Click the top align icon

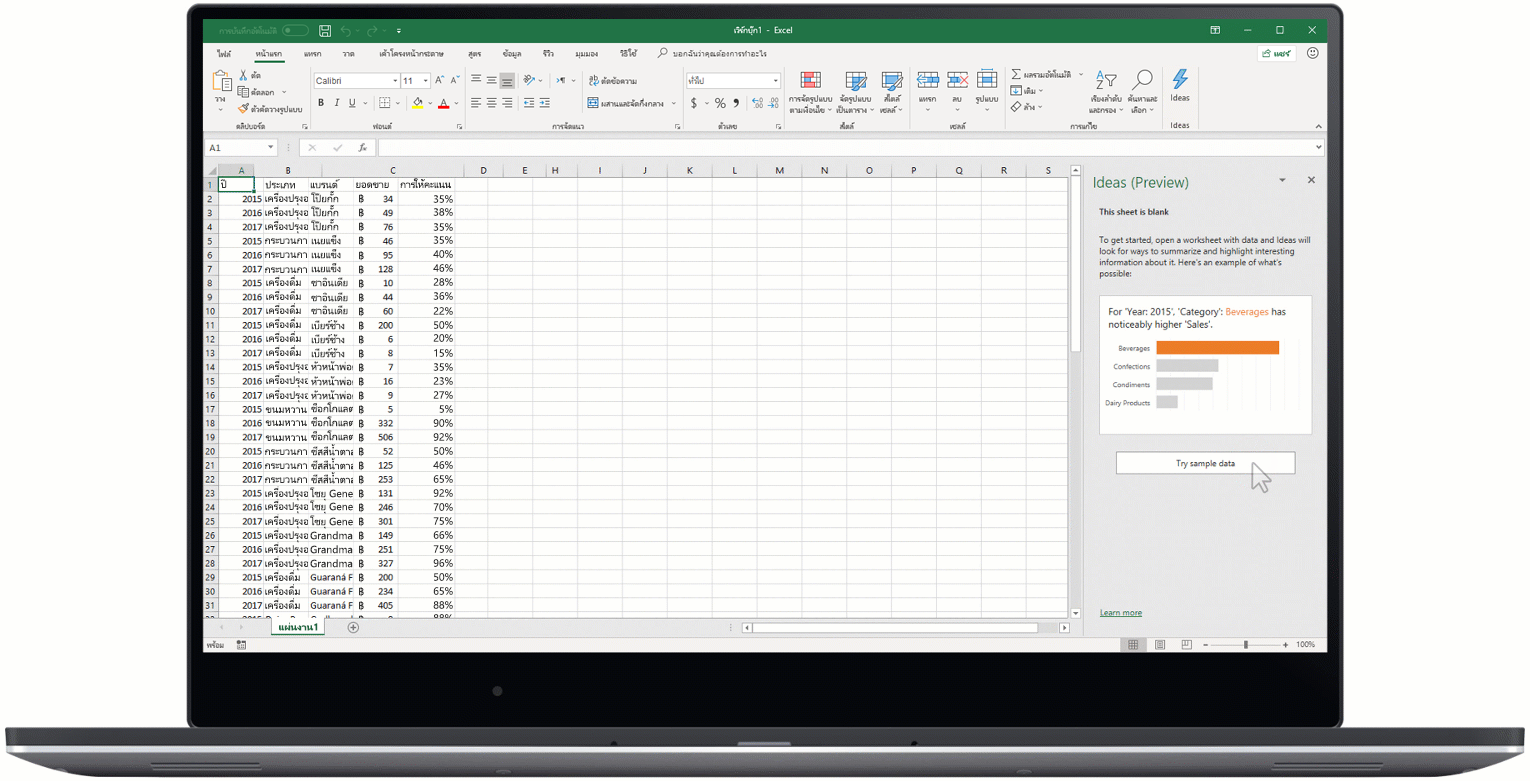click(477, 80)
